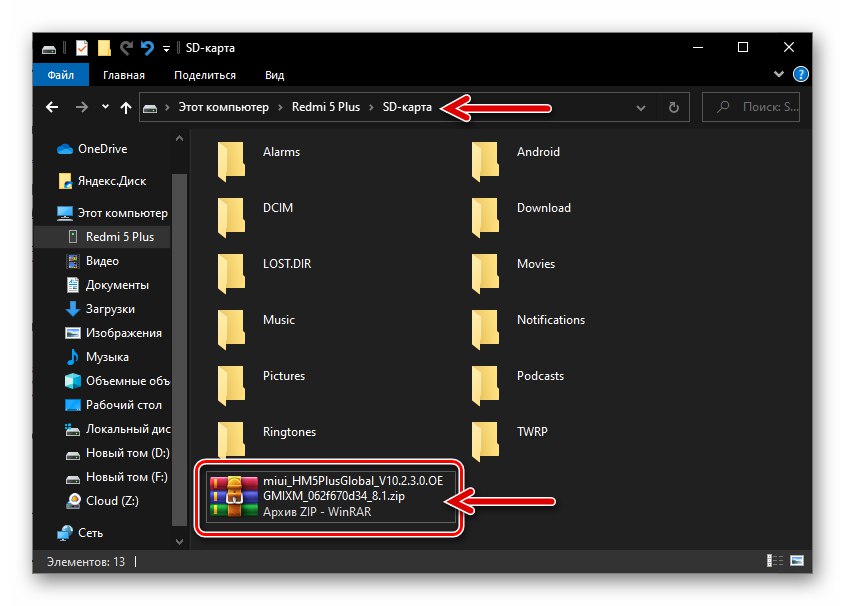
Task: Click the window title SD-карта
Action: [210, 48]
